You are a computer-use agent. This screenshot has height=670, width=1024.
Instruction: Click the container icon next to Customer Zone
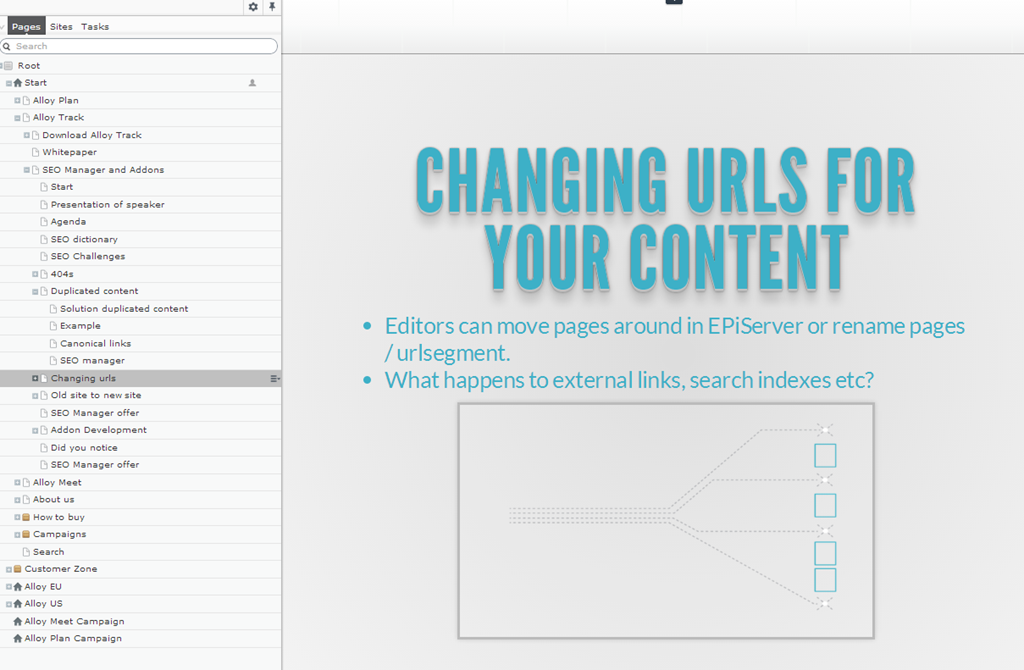[17, 569]
